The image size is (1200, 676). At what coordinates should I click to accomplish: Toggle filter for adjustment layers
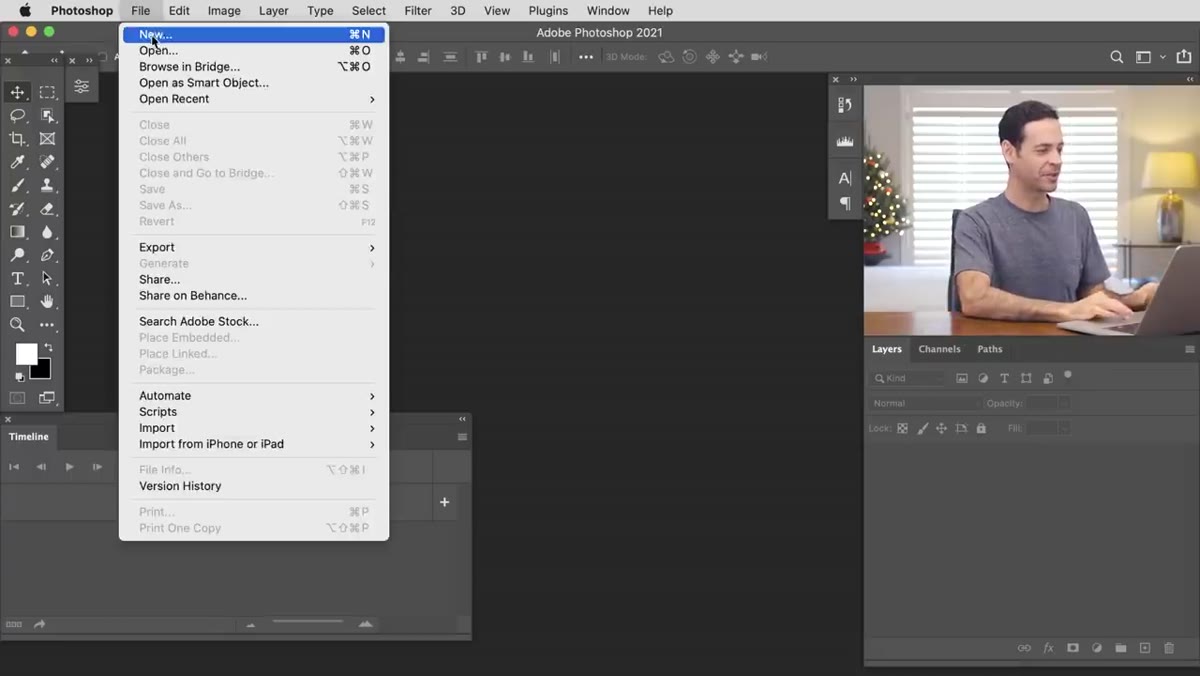(x=983, y=379)
